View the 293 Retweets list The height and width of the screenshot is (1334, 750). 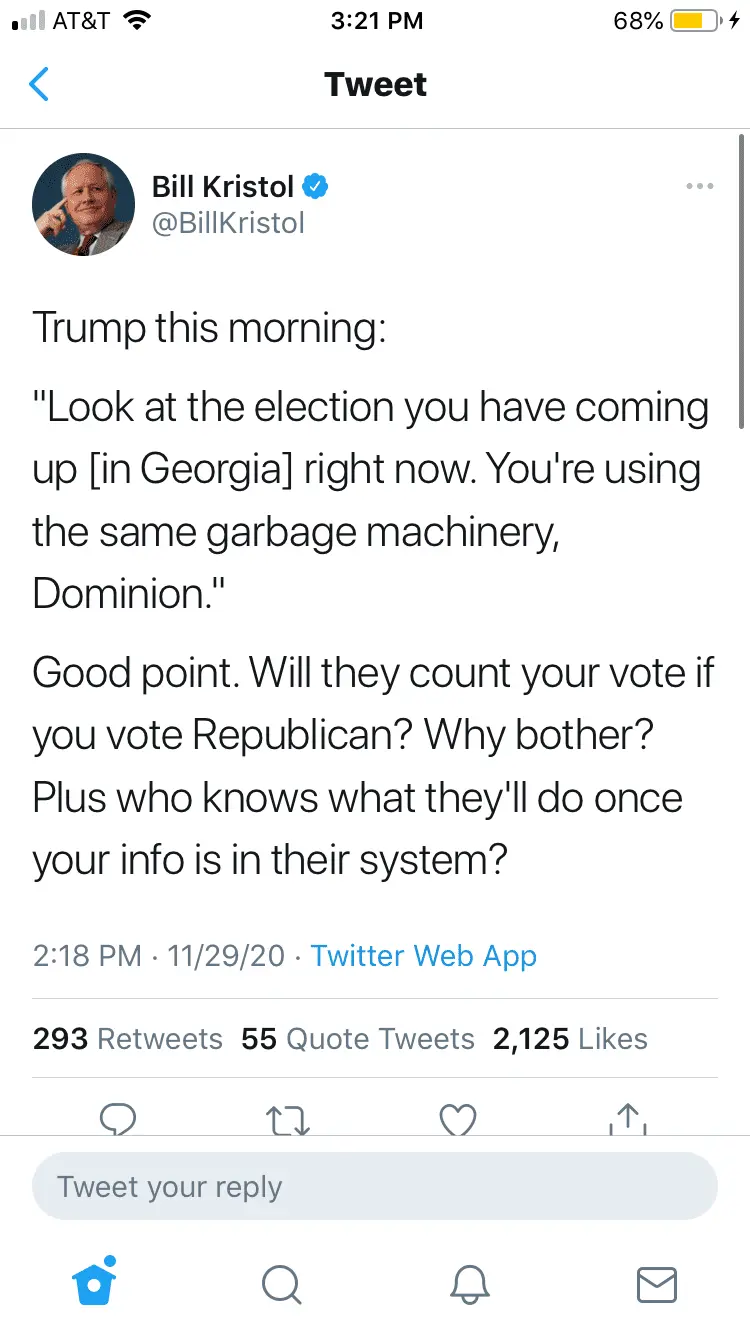(x=128, y=1039)
